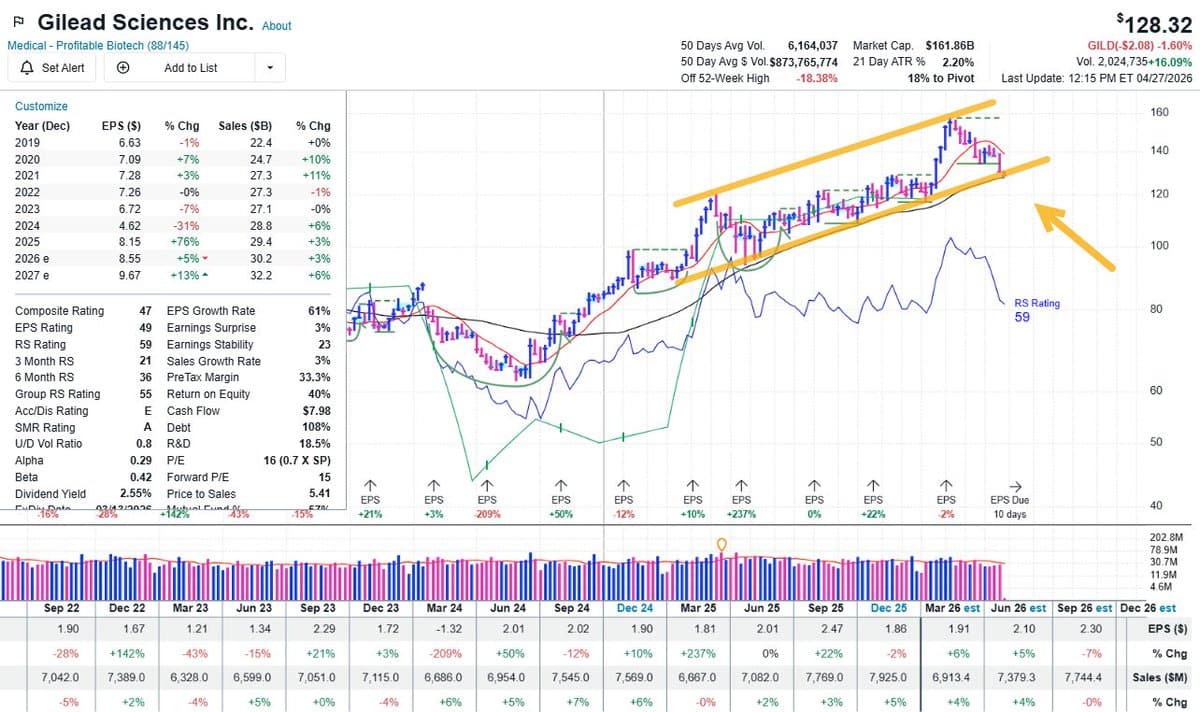Click the 2024 EPS value 4.62

coord(128,225)
